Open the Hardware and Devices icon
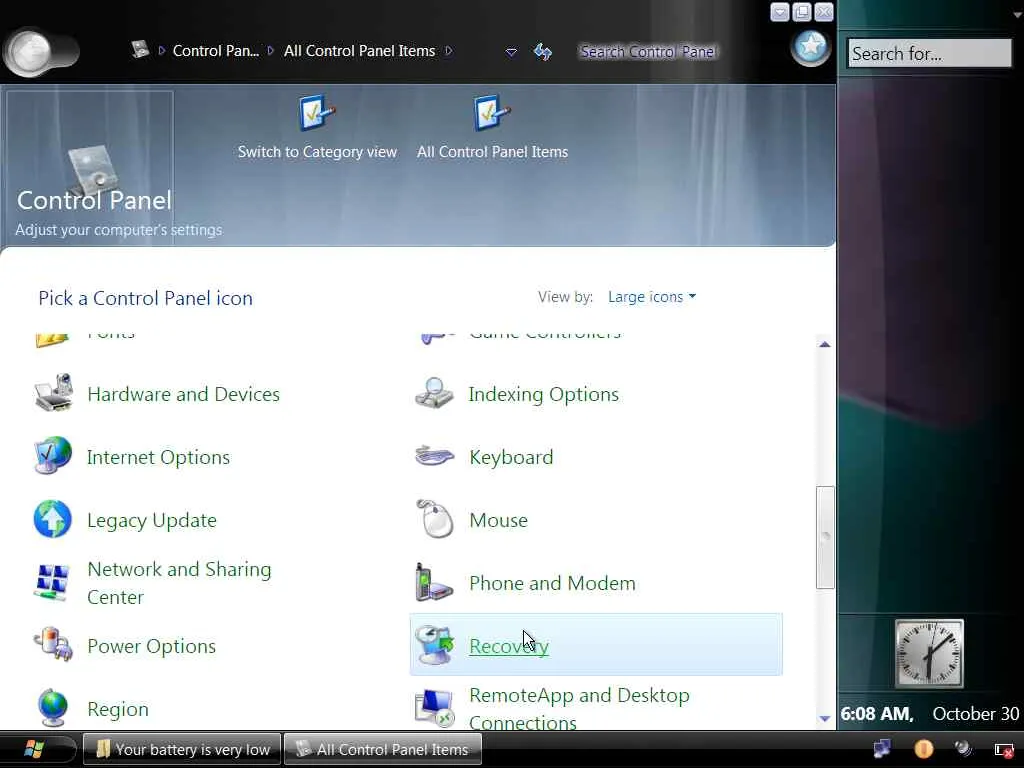The image size is (1024, 768). [x=54, y=392]
